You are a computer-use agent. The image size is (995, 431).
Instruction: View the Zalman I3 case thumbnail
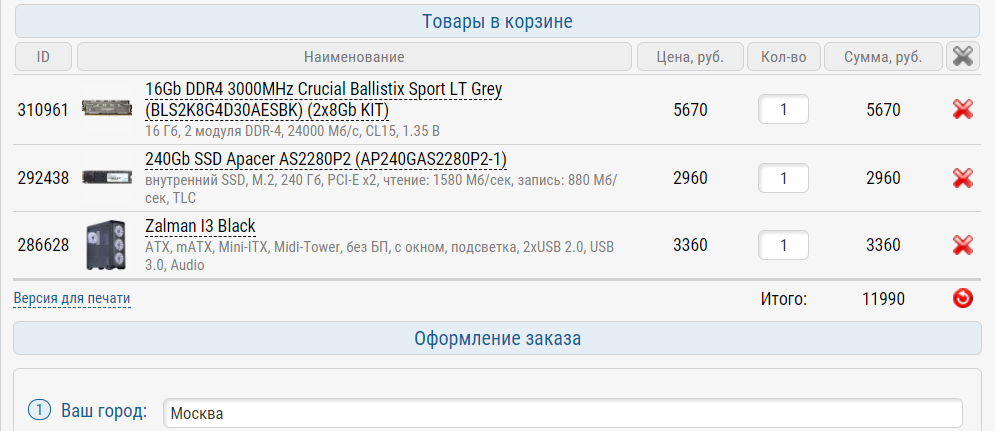click(x=106, y=245)
